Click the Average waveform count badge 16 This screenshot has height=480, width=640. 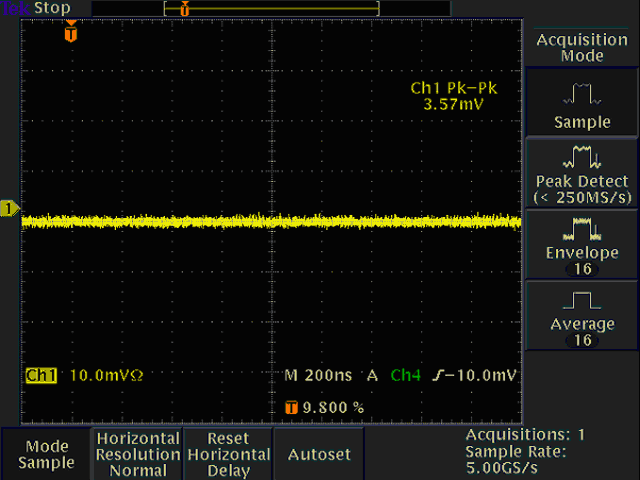(583, 341)
